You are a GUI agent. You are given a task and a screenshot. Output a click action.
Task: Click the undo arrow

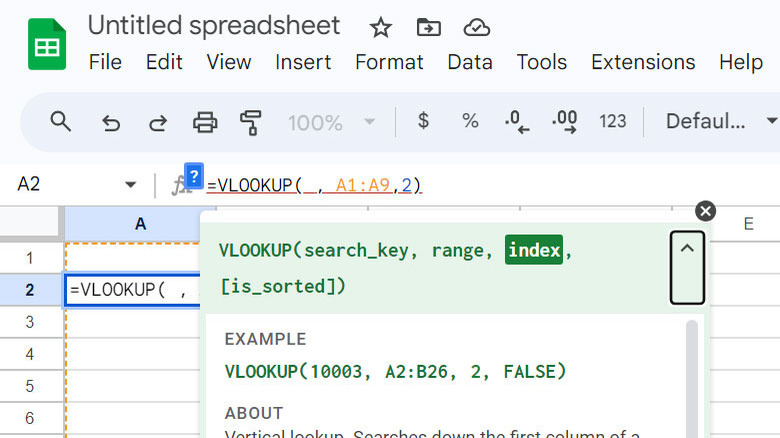click(x=111, y=122)
